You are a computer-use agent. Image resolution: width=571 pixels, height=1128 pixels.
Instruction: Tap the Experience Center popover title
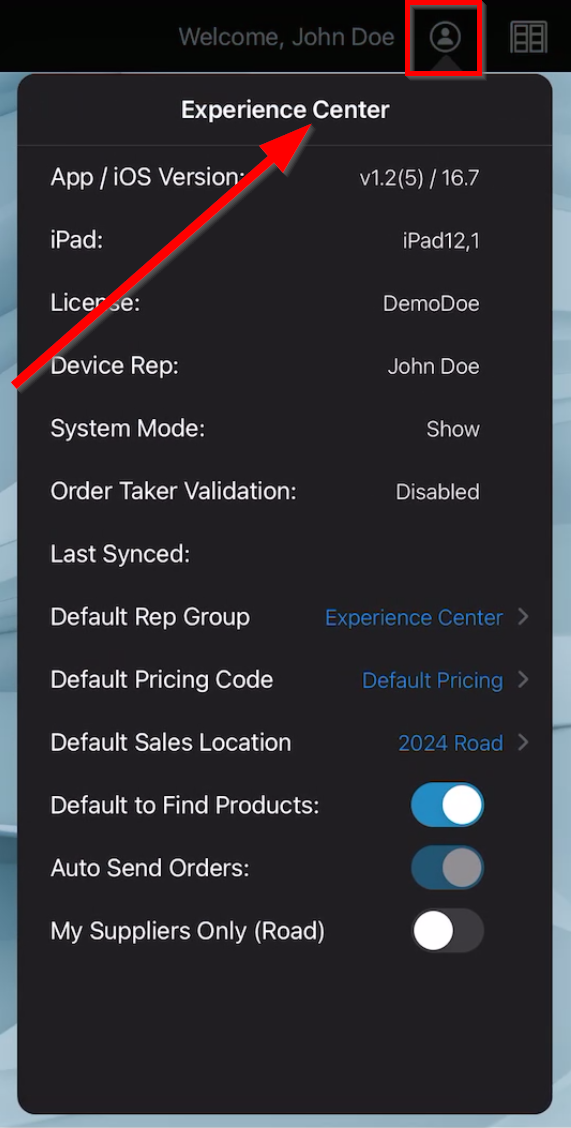pyautogui.click(x=285, y=110)
